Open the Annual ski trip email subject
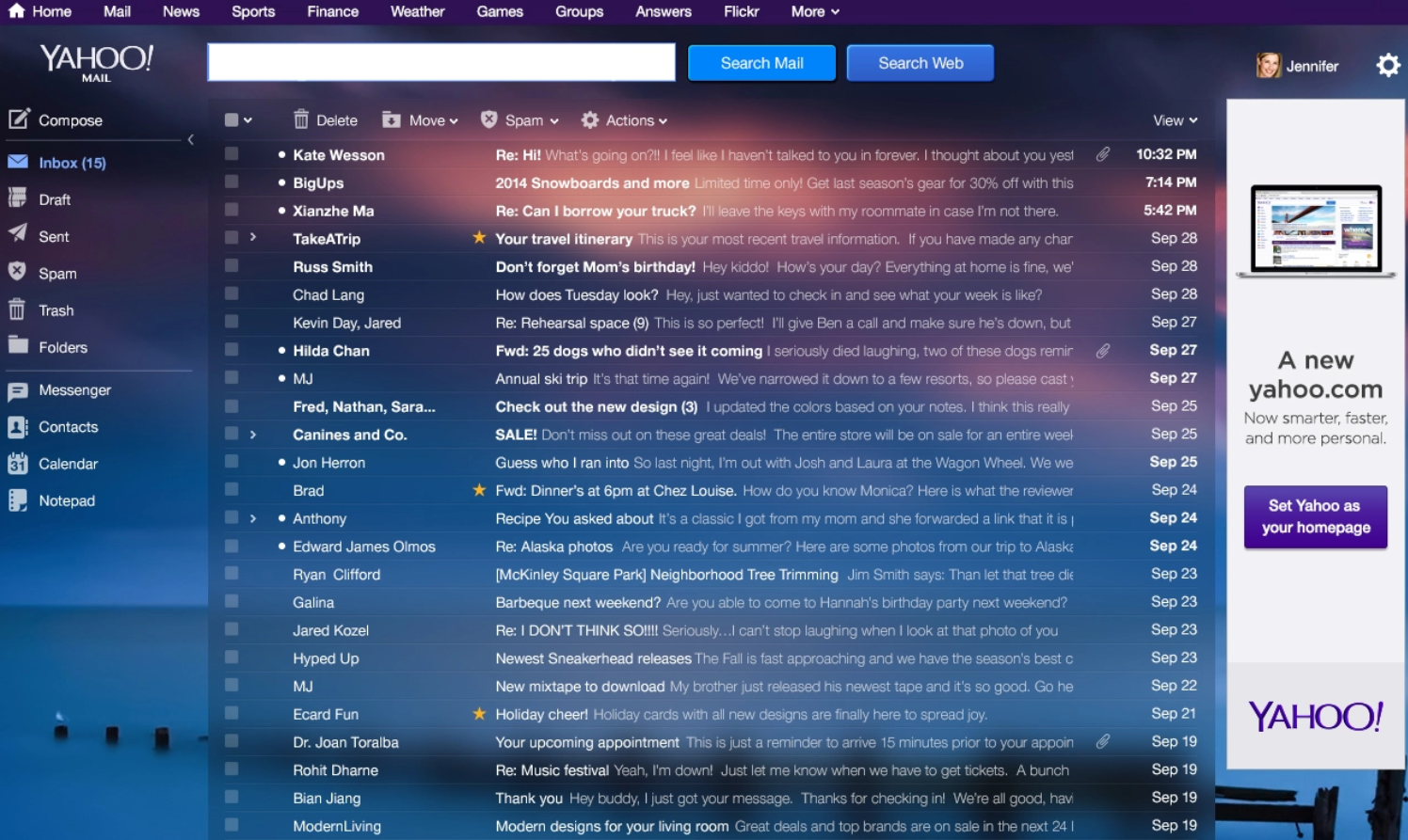Viewport: 1408px width, 840px height. coord(541,379)
